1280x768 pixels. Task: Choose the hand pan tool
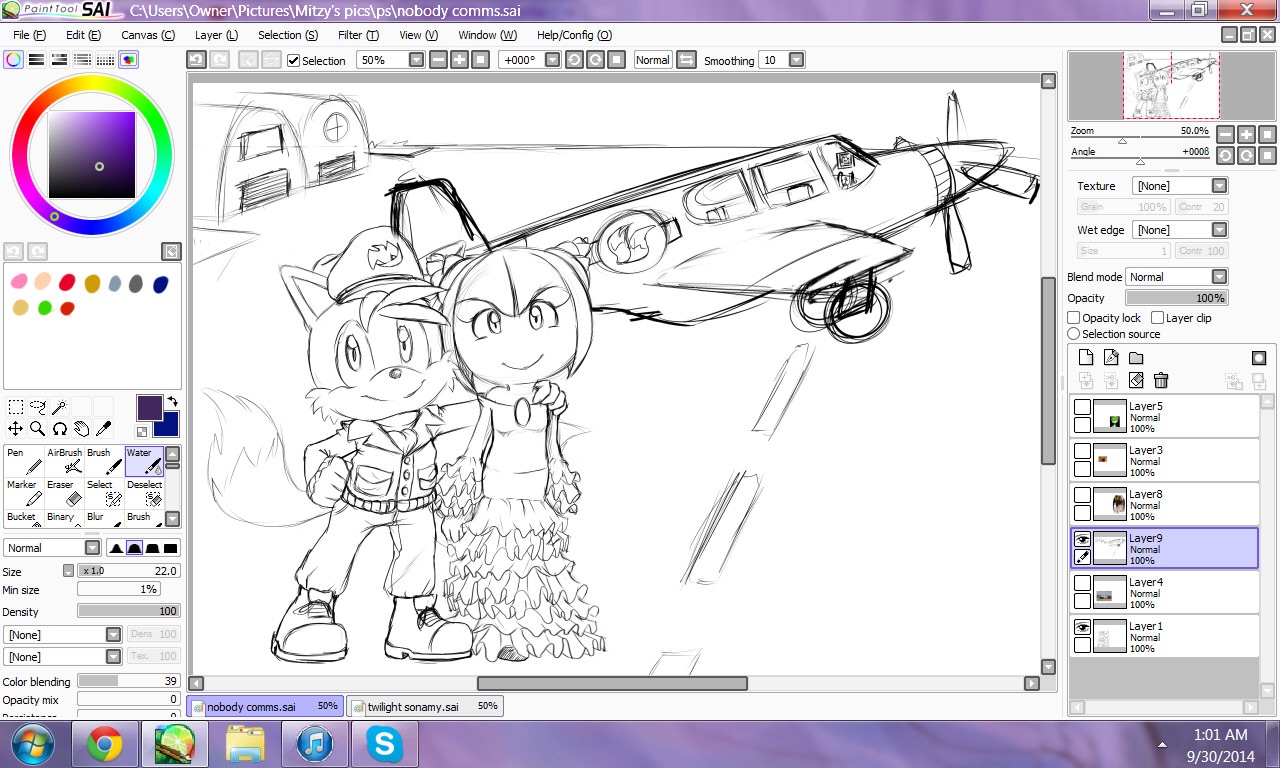click(x=81, y=429)
